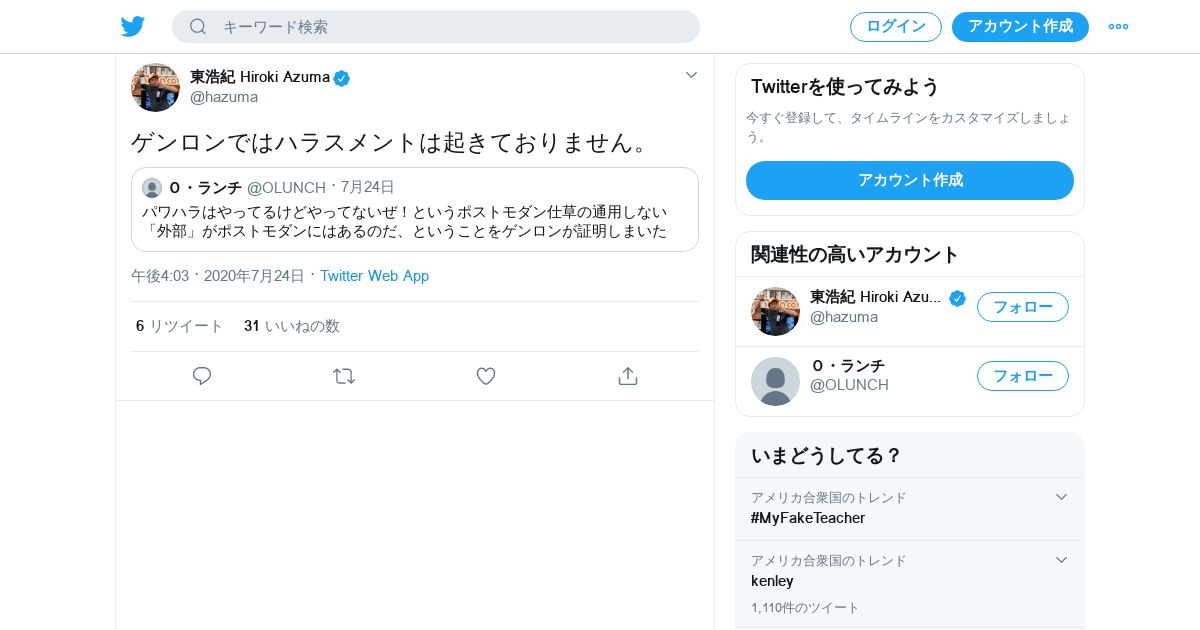Image resolution: width=1200 pixels, height=630 pixels.
Task: Click the search magnifier icon
Action: click(198, 26)
